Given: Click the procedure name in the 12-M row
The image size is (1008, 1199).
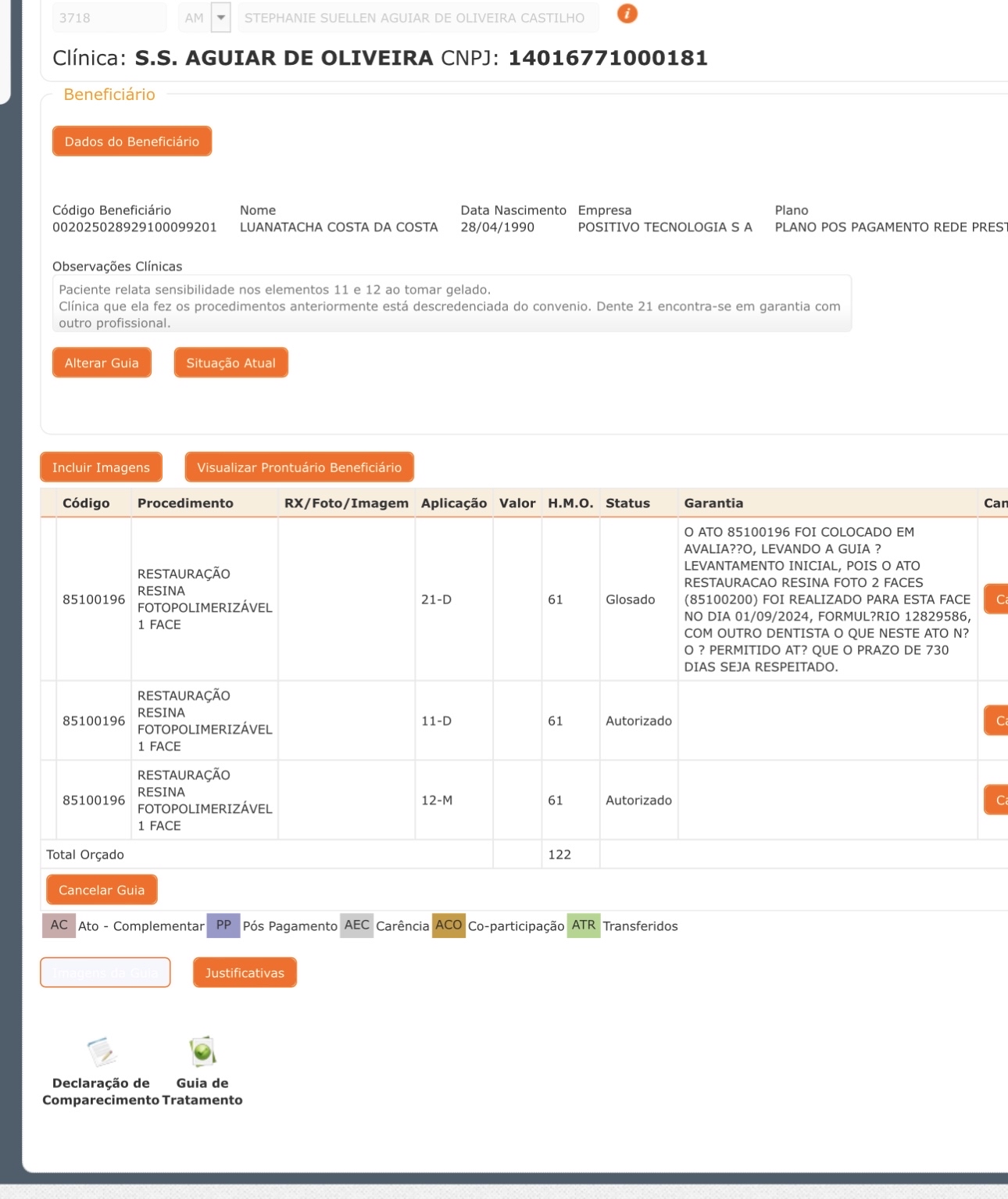Looking at the screenshot, I should pos(205,800).
